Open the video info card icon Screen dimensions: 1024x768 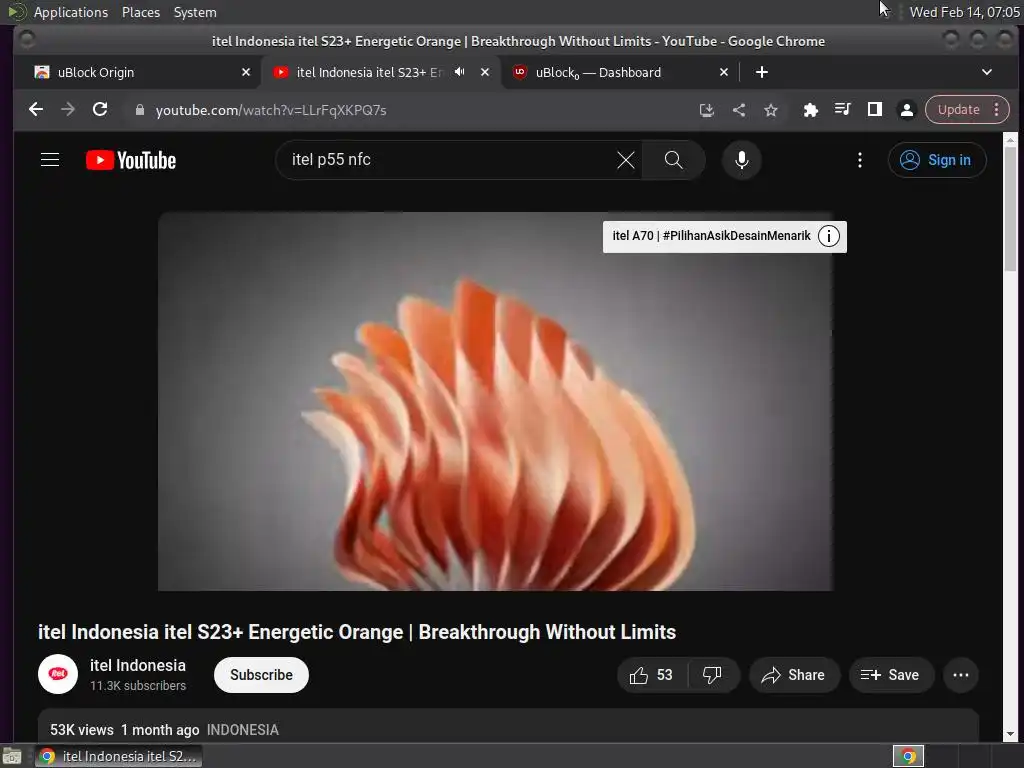point(829,236)
